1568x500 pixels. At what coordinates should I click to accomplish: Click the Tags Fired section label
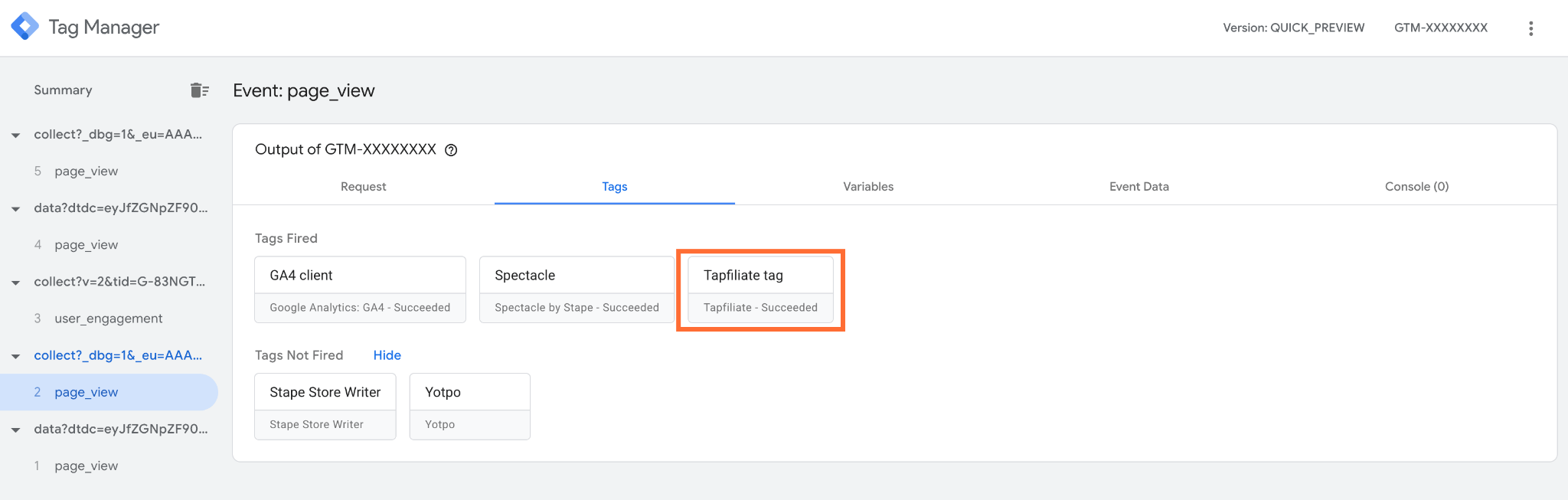pos(286,239)
